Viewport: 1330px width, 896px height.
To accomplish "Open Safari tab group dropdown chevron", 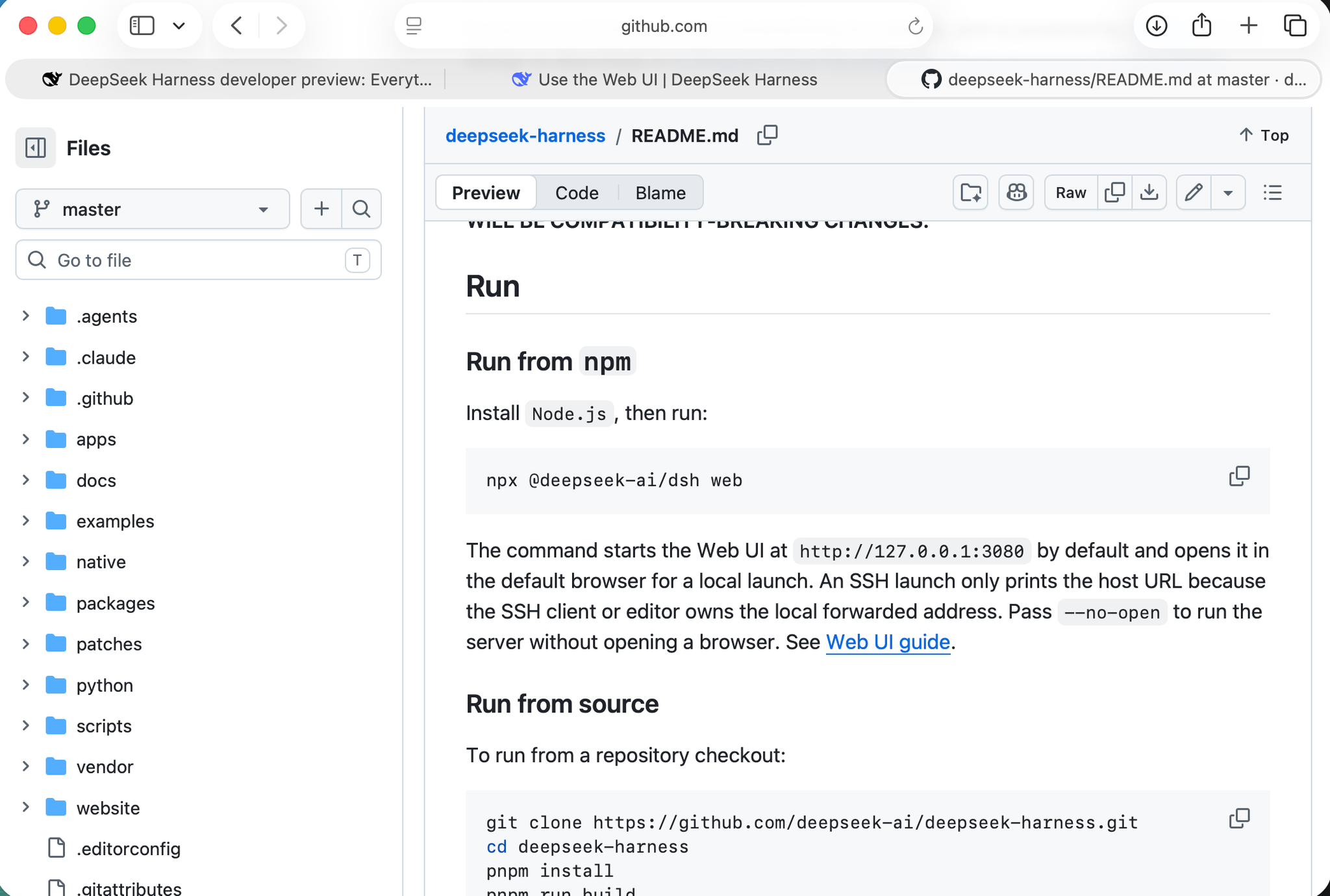I will 179,26.
